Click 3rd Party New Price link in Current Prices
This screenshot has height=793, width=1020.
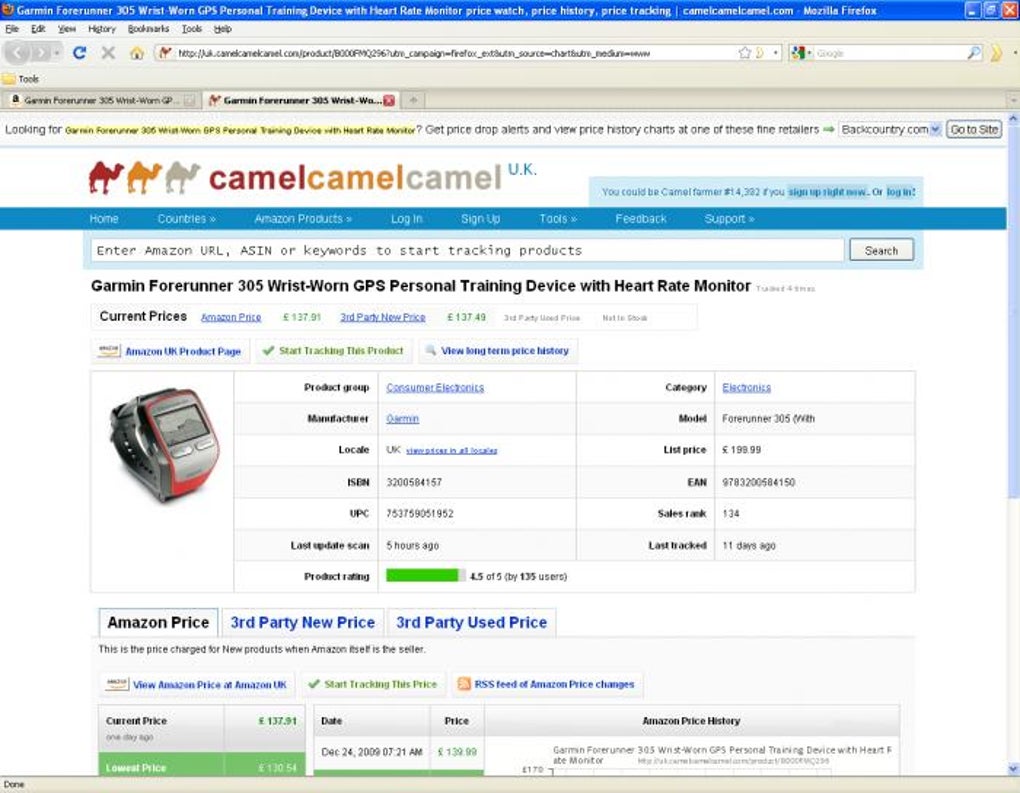(x=382, y=317)
